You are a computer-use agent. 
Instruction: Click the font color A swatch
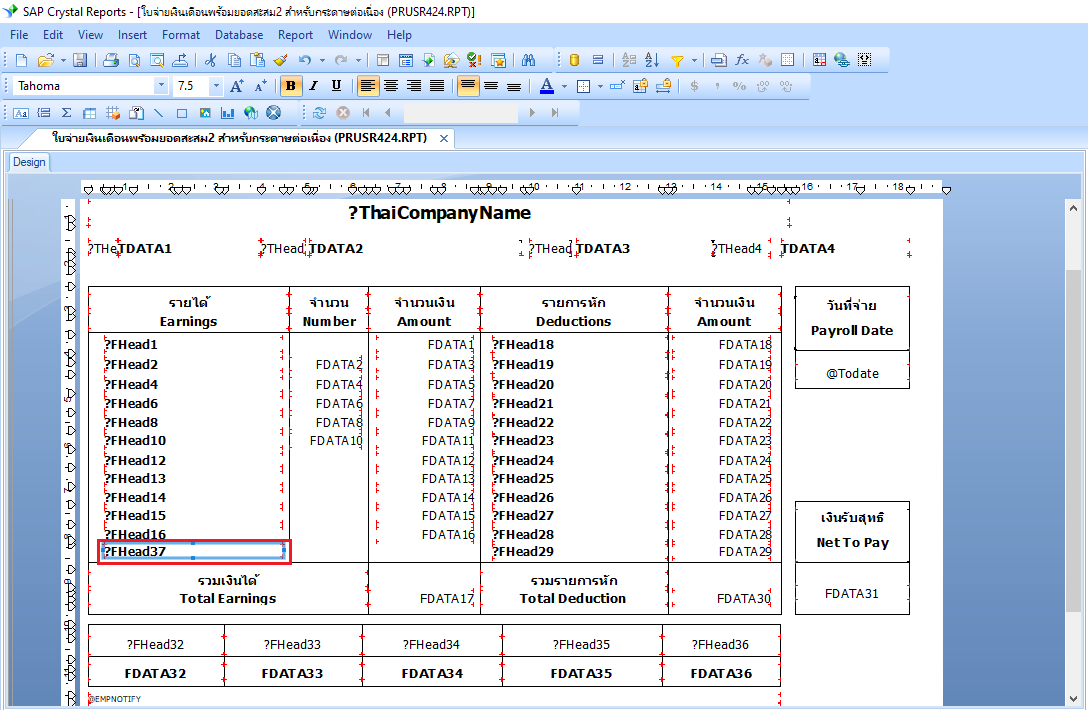(546, 86)
